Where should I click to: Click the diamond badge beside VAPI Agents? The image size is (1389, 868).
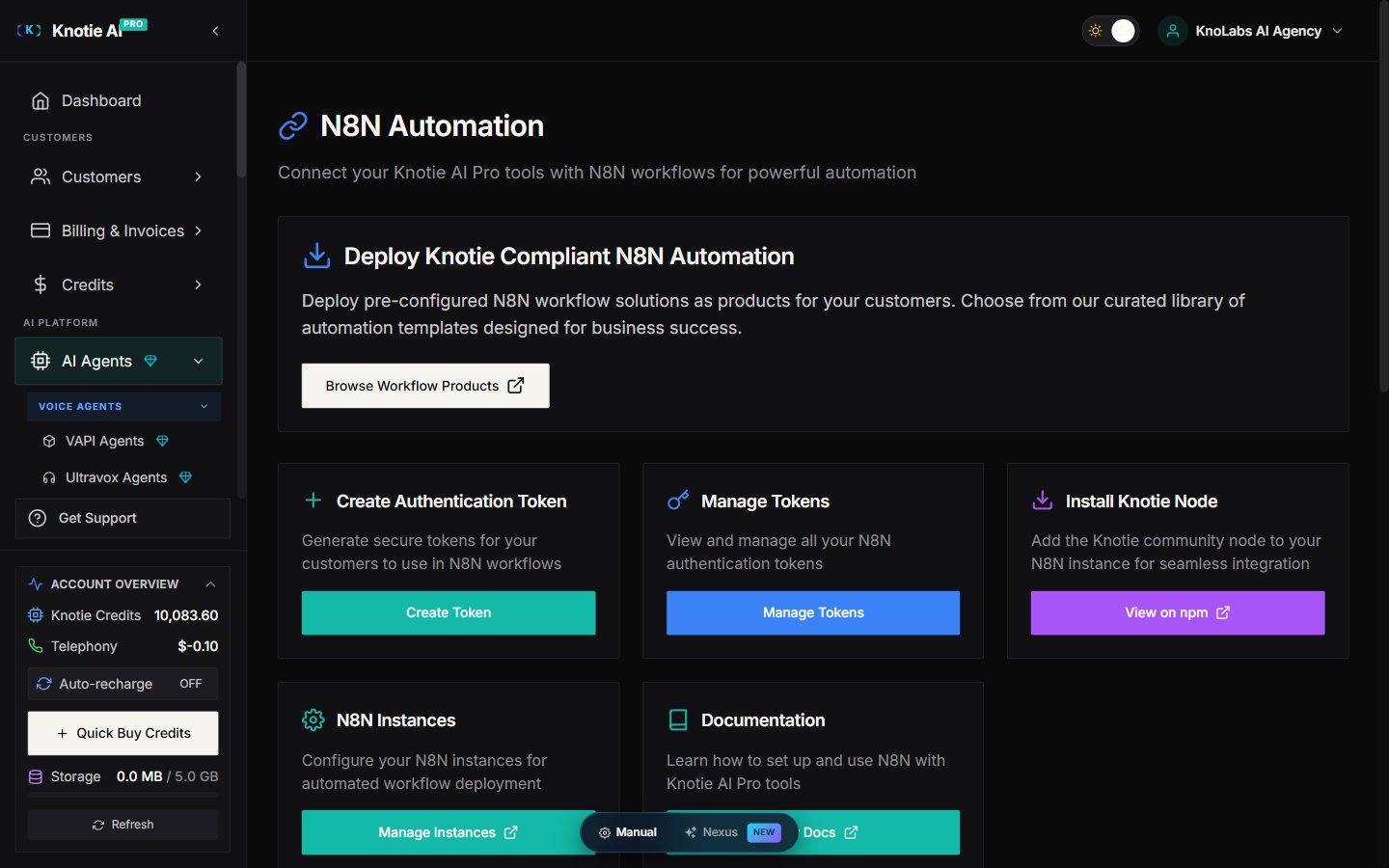point(162,441)
